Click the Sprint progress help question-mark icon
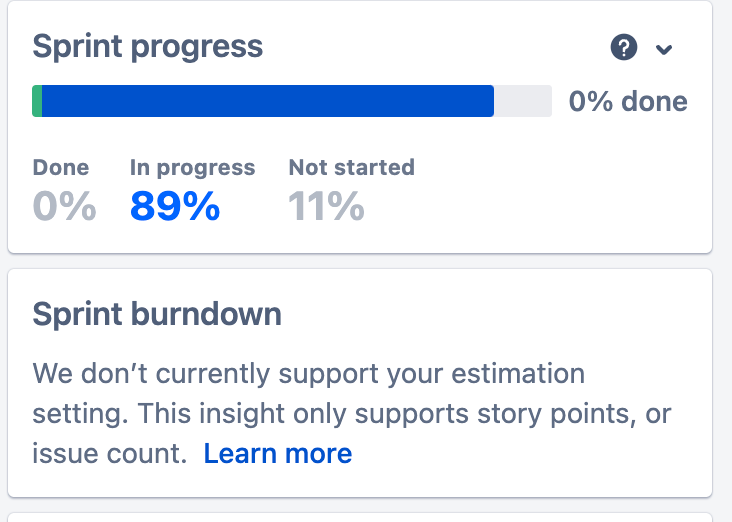Screen dimensions: 732x522 coord(624,47)
